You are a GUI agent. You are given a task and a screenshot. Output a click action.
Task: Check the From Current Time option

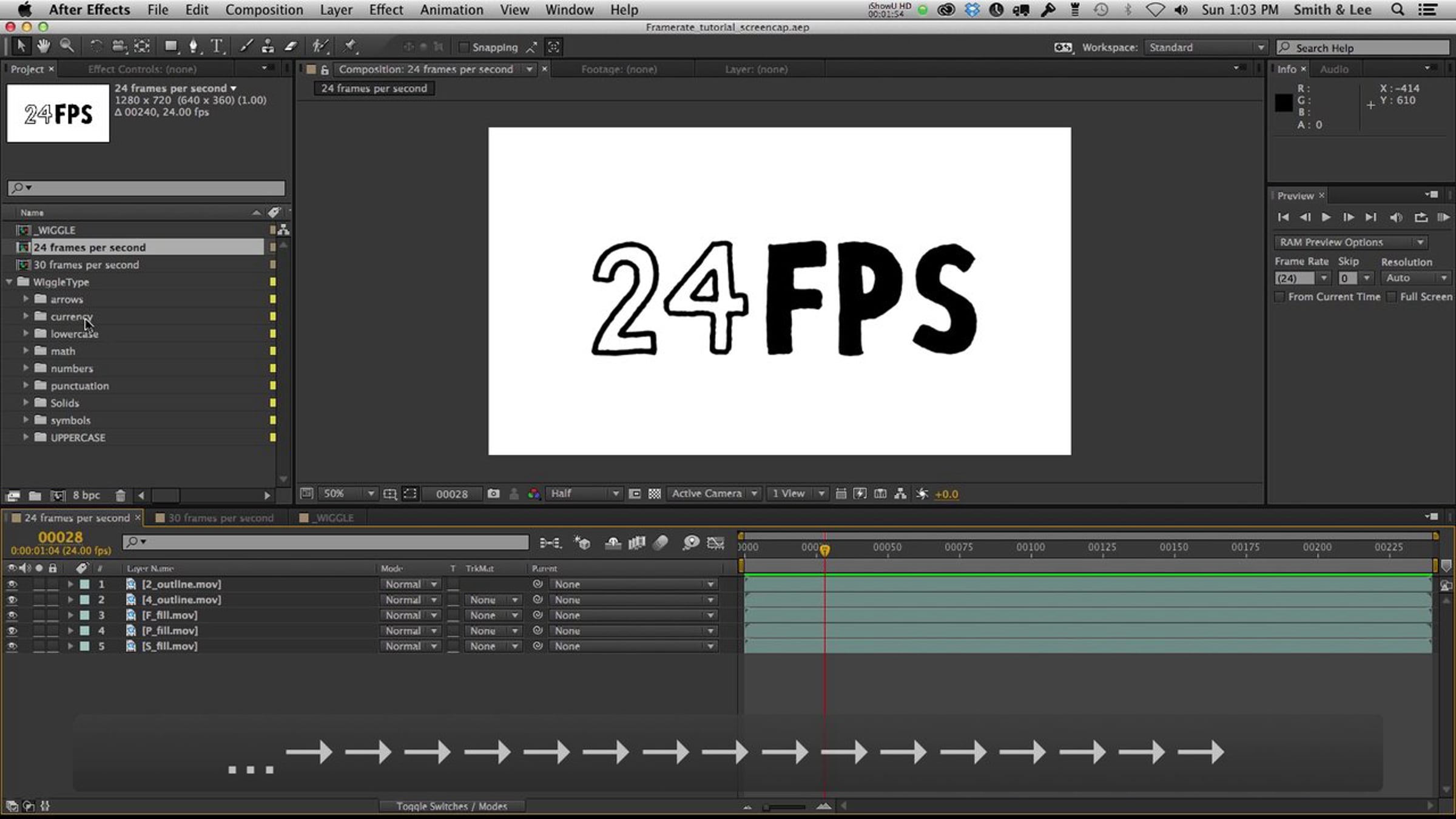(1280, 297)
